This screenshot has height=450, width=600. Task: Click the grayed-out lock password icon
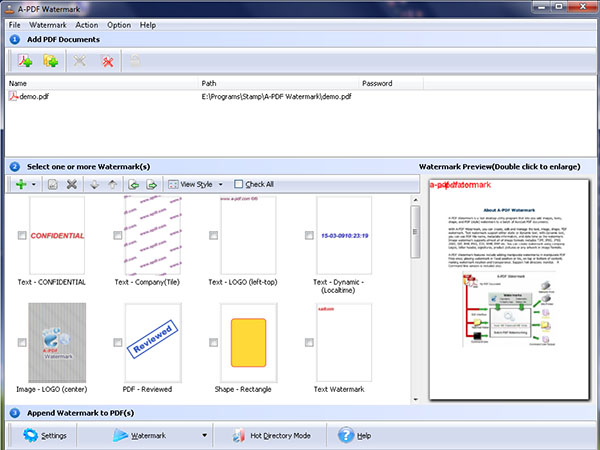point(135,61)
